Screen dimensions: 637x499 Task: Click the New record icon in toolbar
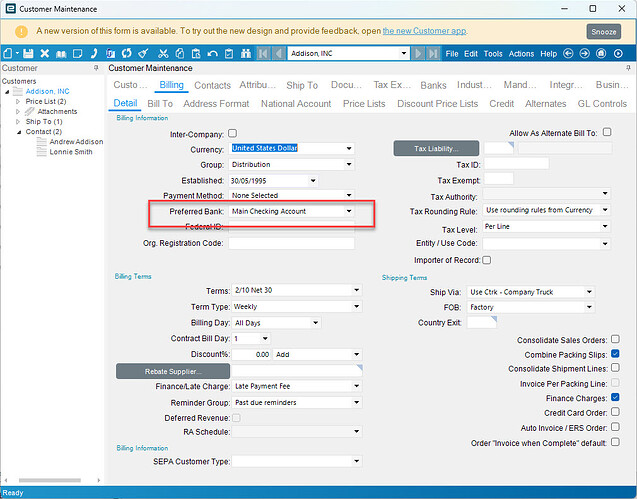(8, 53)
